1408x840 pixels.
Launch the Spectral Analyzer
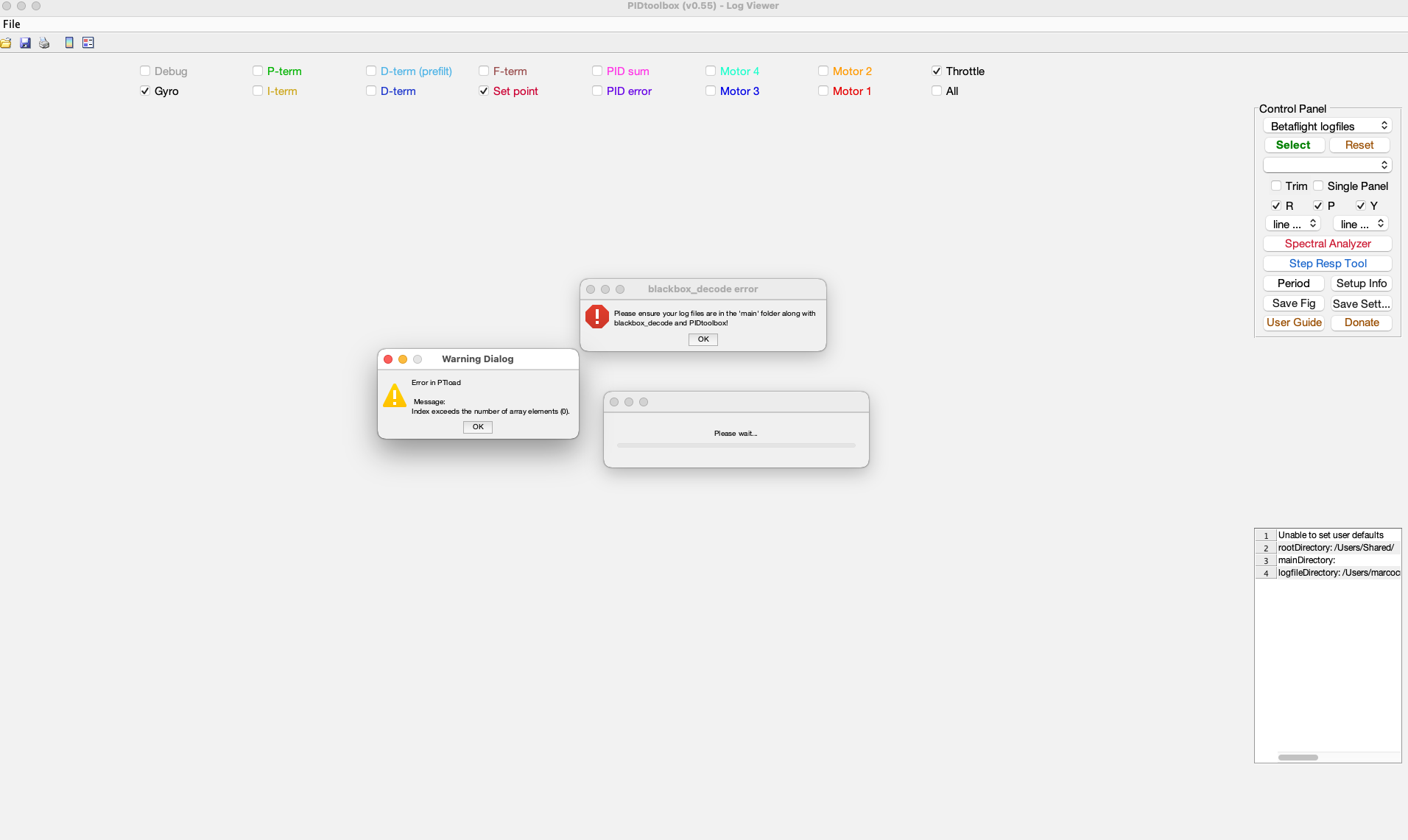point(1326,244)
